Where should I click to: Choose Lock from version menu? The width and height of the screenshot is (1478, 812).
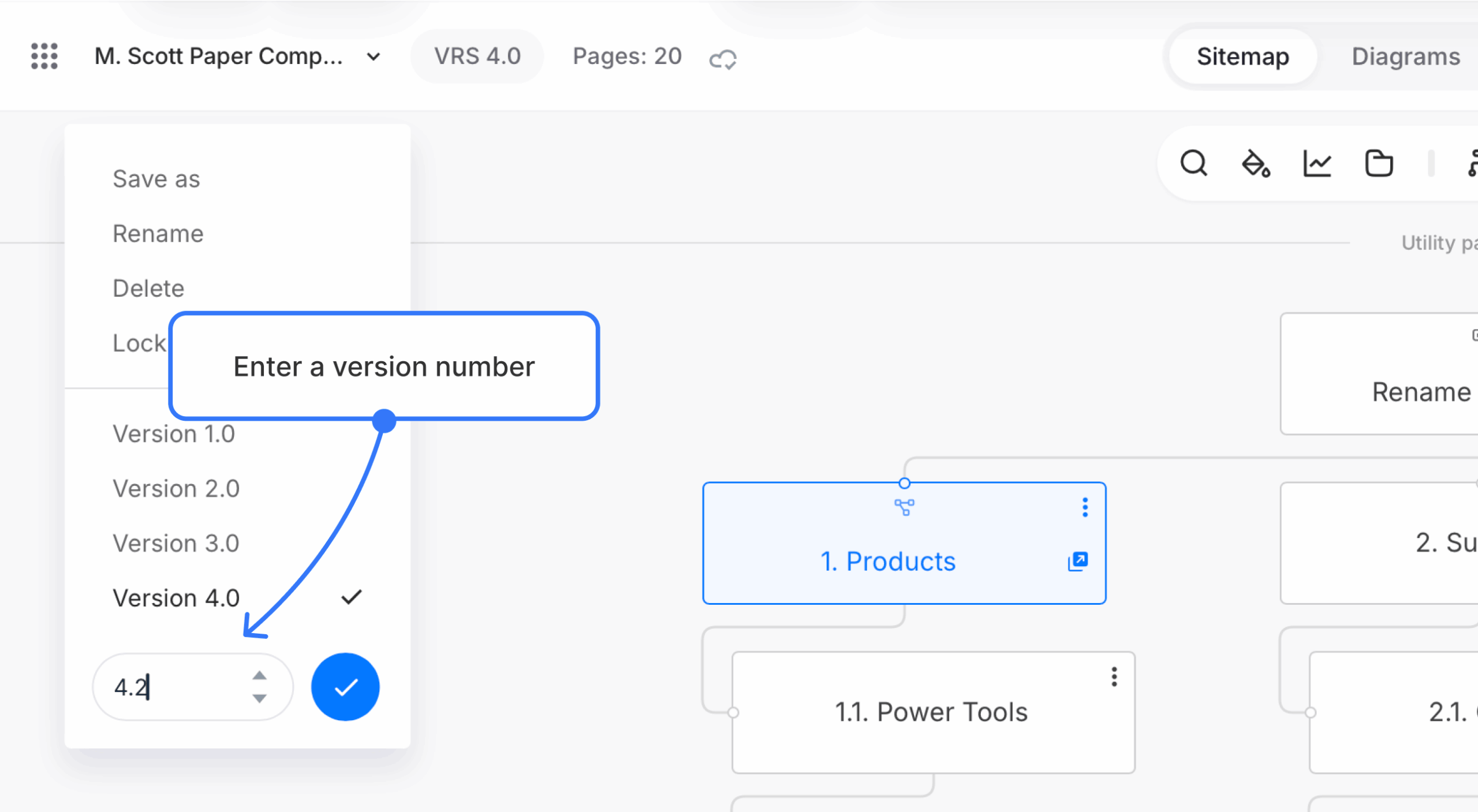pos(139,343)
